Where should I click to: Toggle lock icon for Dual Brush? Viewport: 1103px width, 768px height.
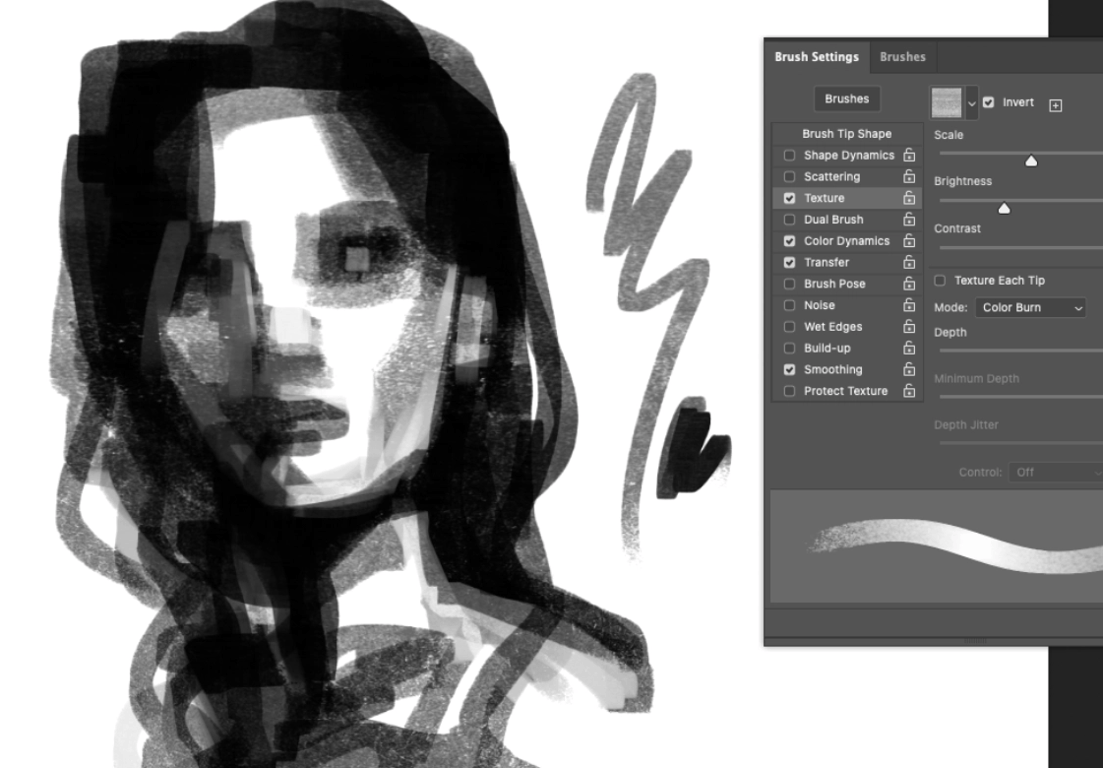909,219
